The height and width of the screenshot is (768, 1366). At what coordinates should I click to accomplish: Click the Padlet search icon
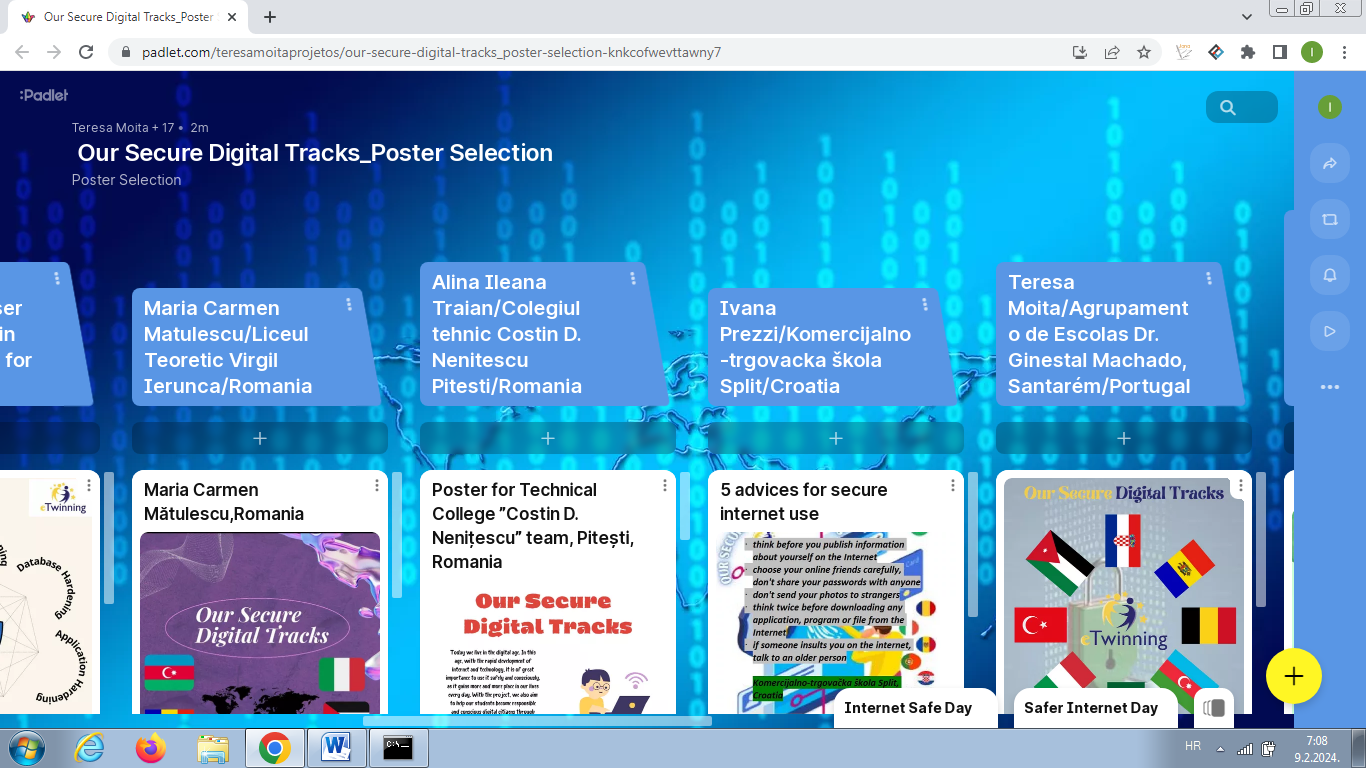[1229, 108]
